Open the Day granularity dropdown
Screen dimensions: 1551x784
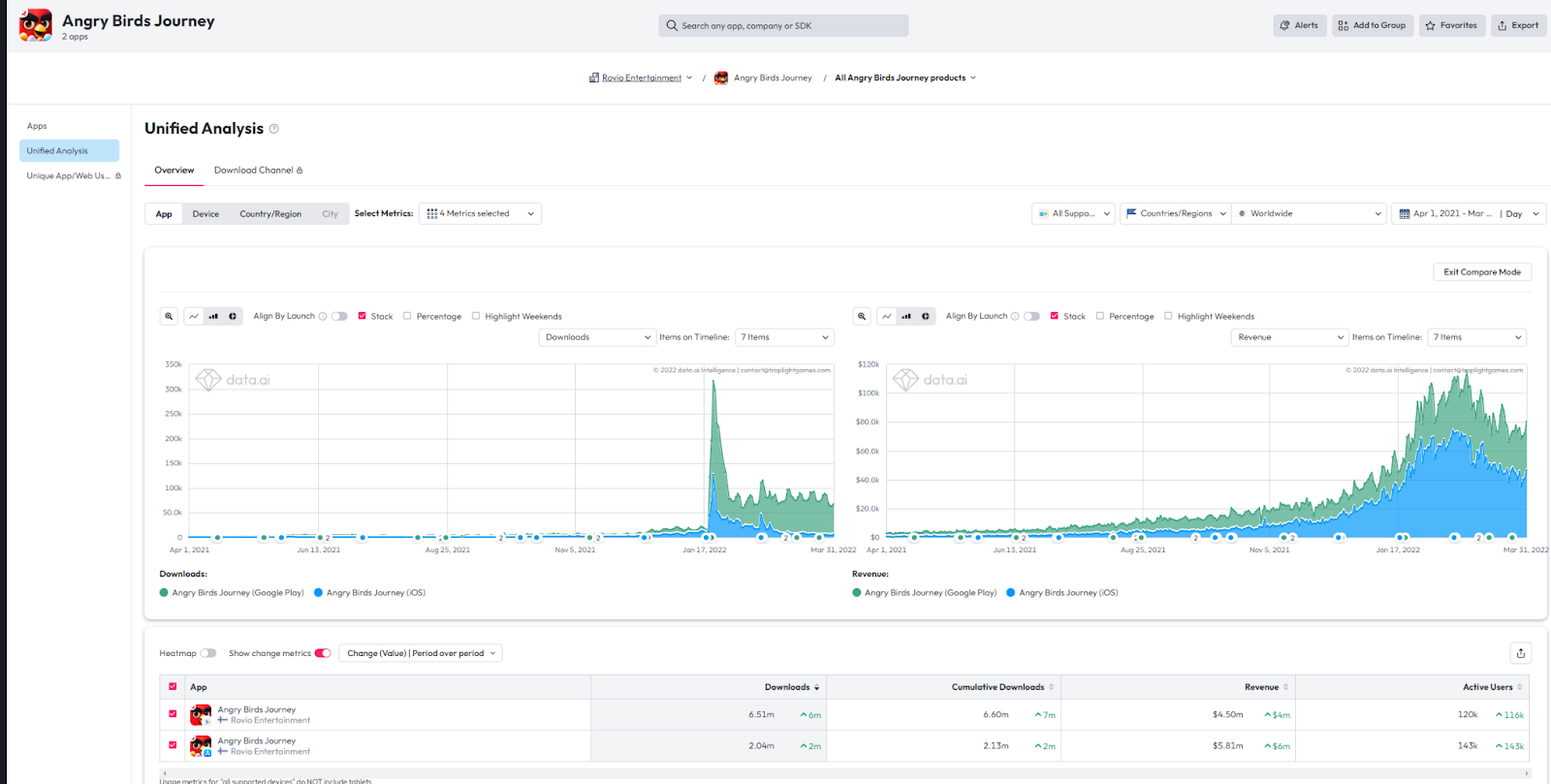point(1522,213)
